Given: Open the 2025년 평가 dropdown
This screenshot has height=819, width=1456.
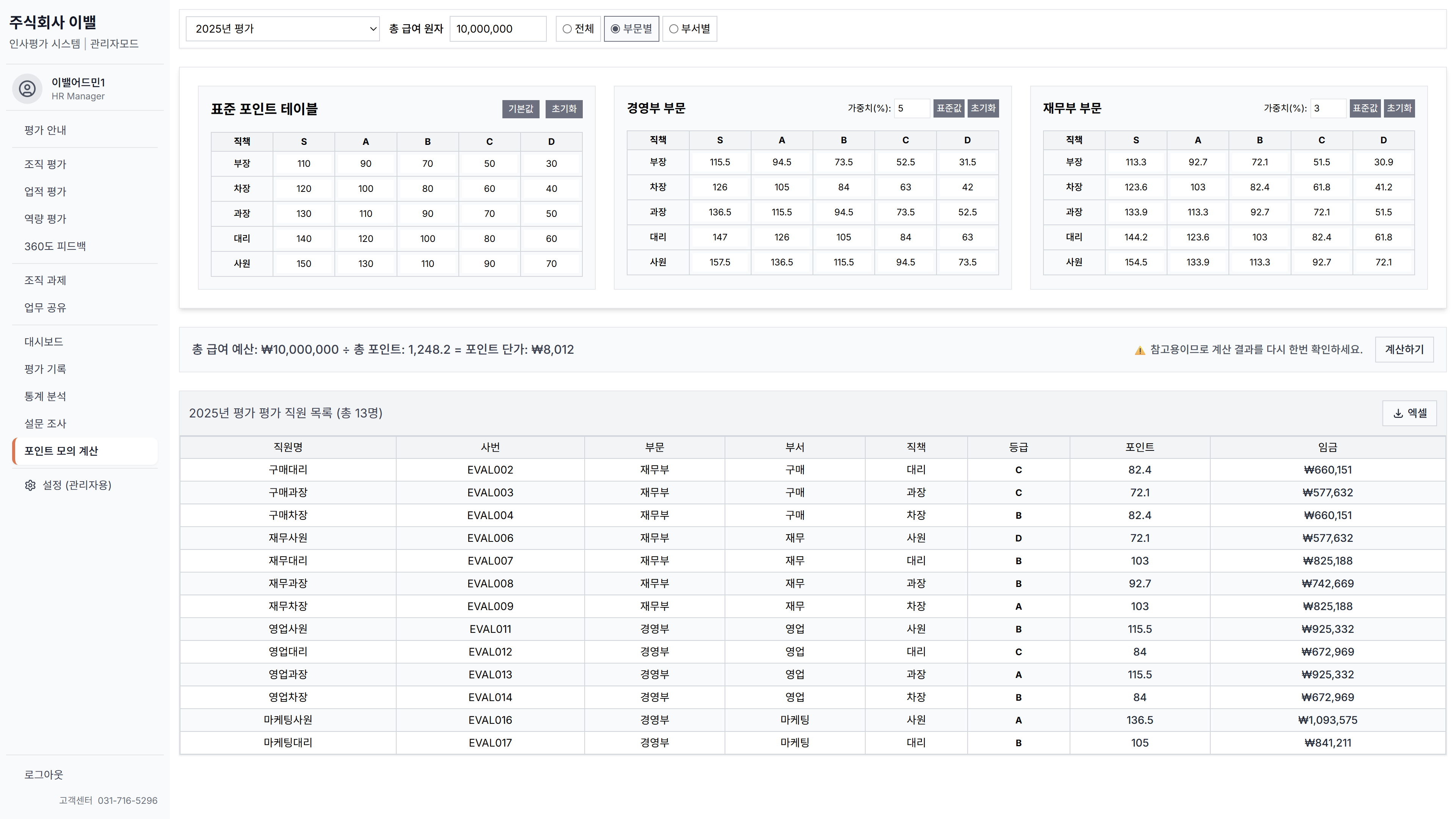Looking at the screenshot, I should [x=282, y=29].
